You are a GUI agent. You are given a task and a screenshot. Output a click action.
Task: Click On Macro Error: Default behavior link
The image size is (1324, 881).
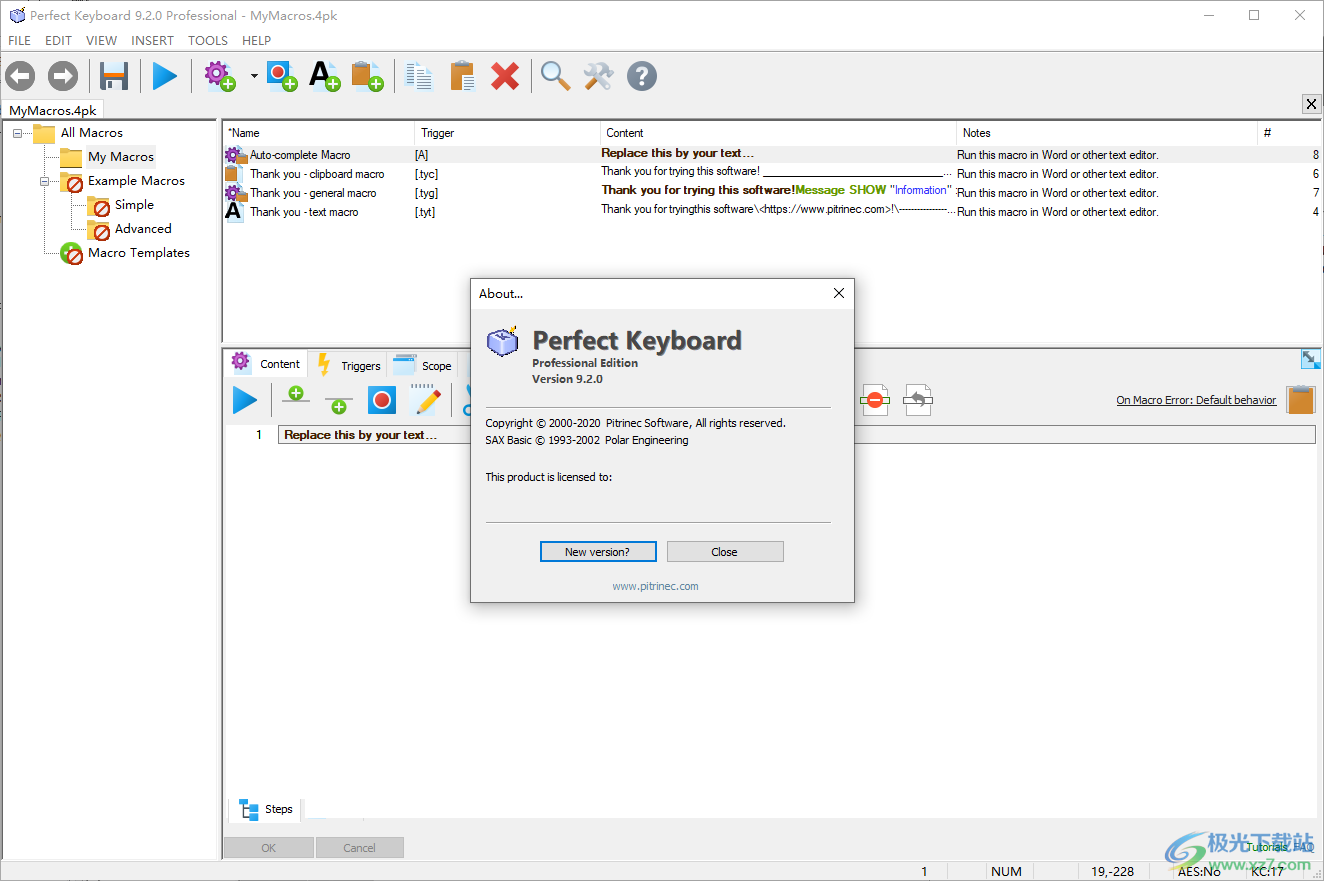pos(1196,399)
